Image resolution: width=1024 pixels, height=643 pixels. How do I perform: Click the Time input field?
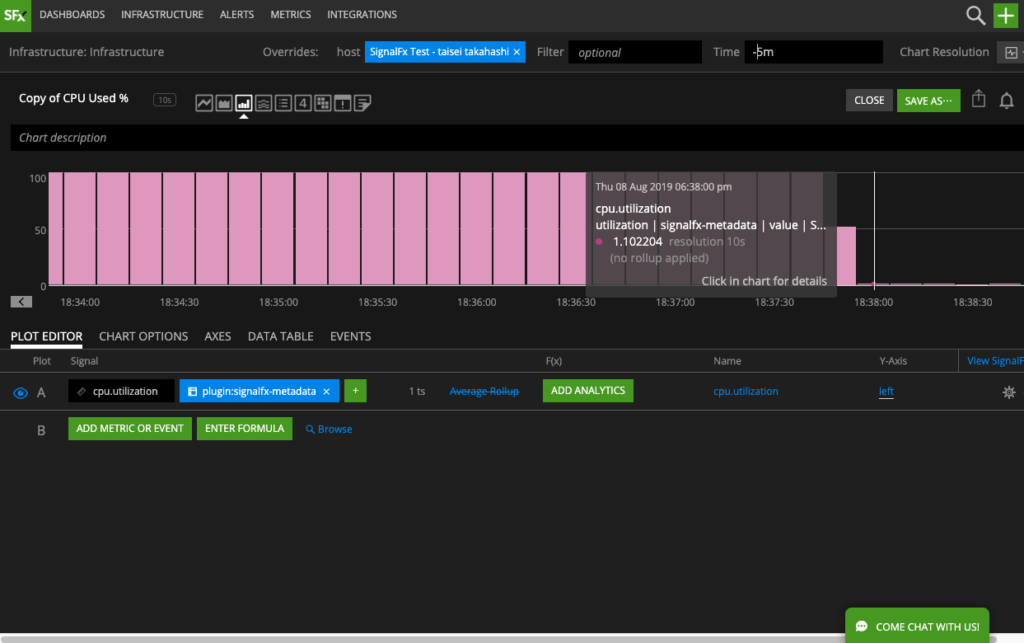[x=813, y=52]
